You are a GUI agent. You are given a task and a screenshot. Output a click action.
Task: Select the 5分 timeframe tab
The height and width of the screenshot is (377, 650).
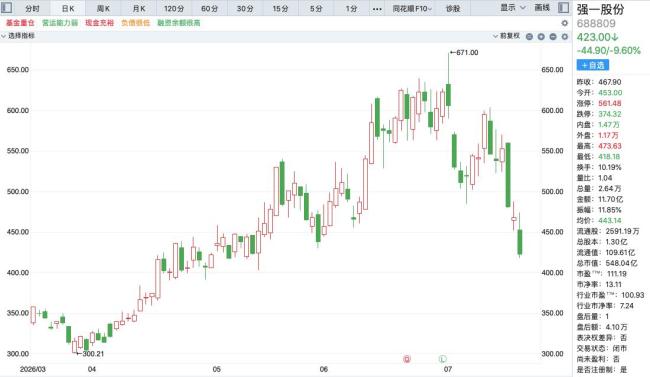pyautogui.click(x=316, y=8)
